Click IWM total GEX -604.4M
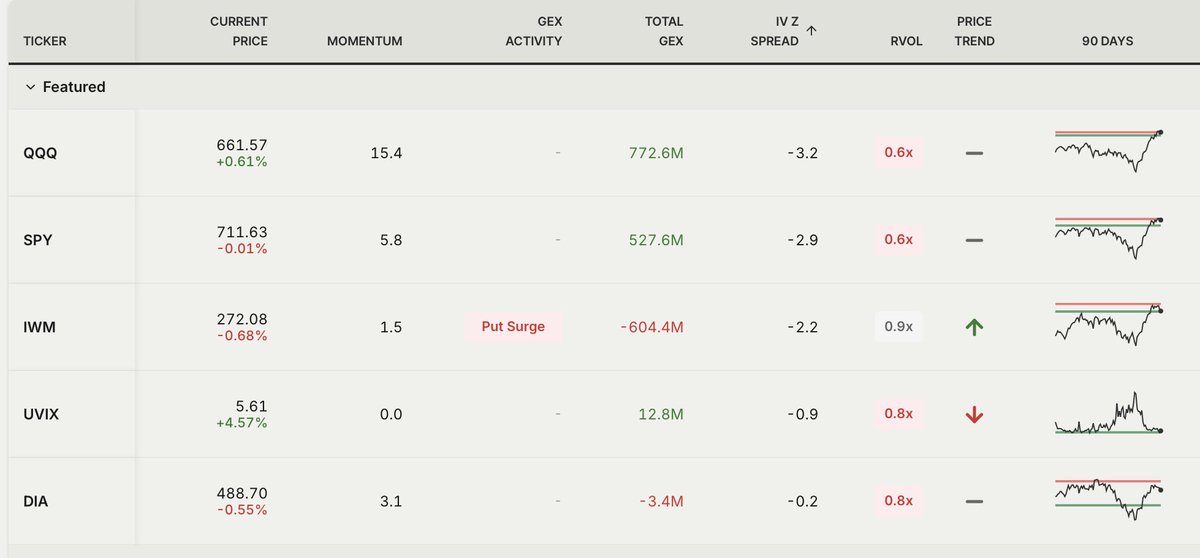 click(652, 327)
